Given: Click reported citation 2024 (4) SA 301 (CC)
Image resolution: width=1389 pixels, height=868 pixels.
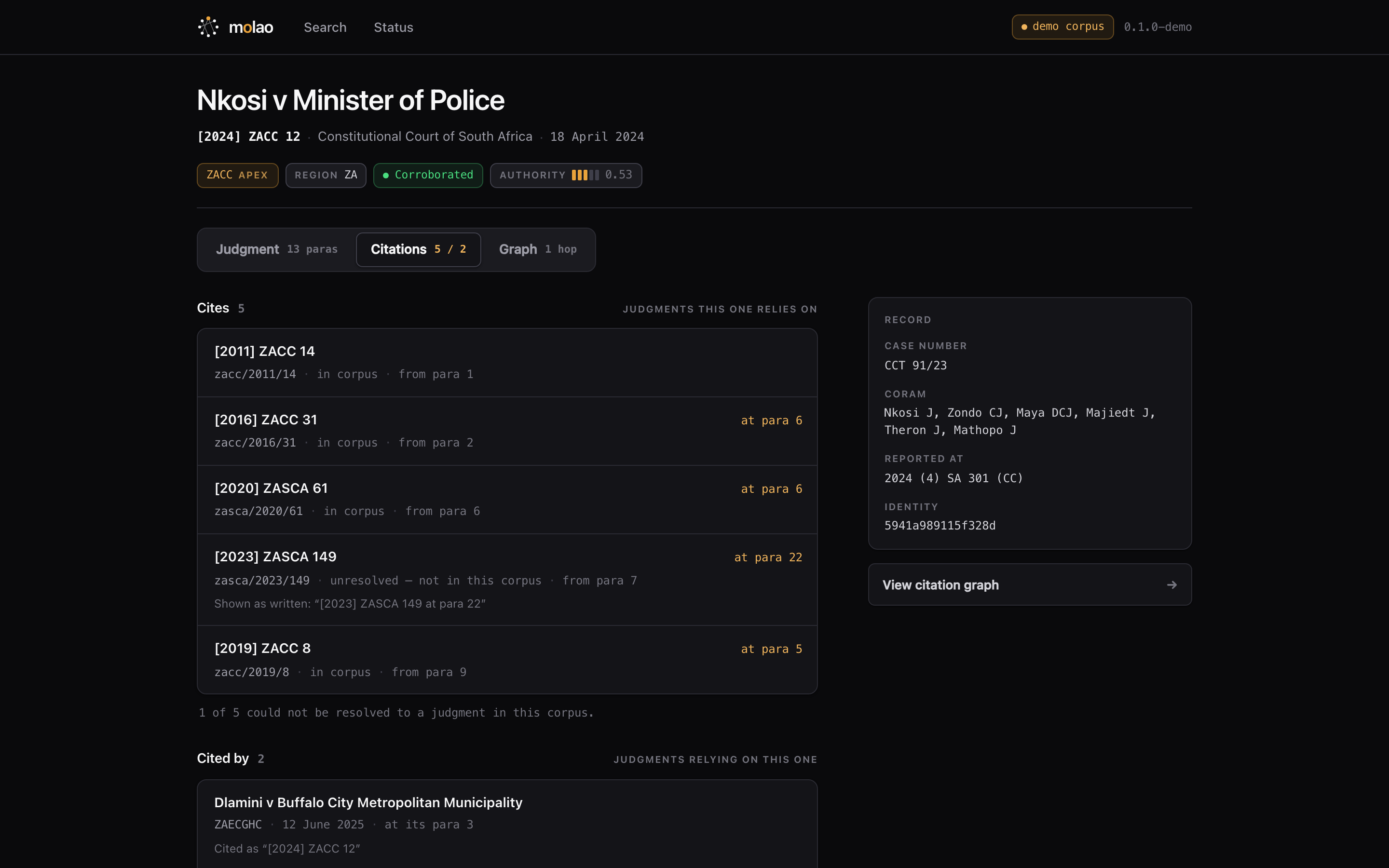Looking at the screenshot, I should [x=953, y=477].
